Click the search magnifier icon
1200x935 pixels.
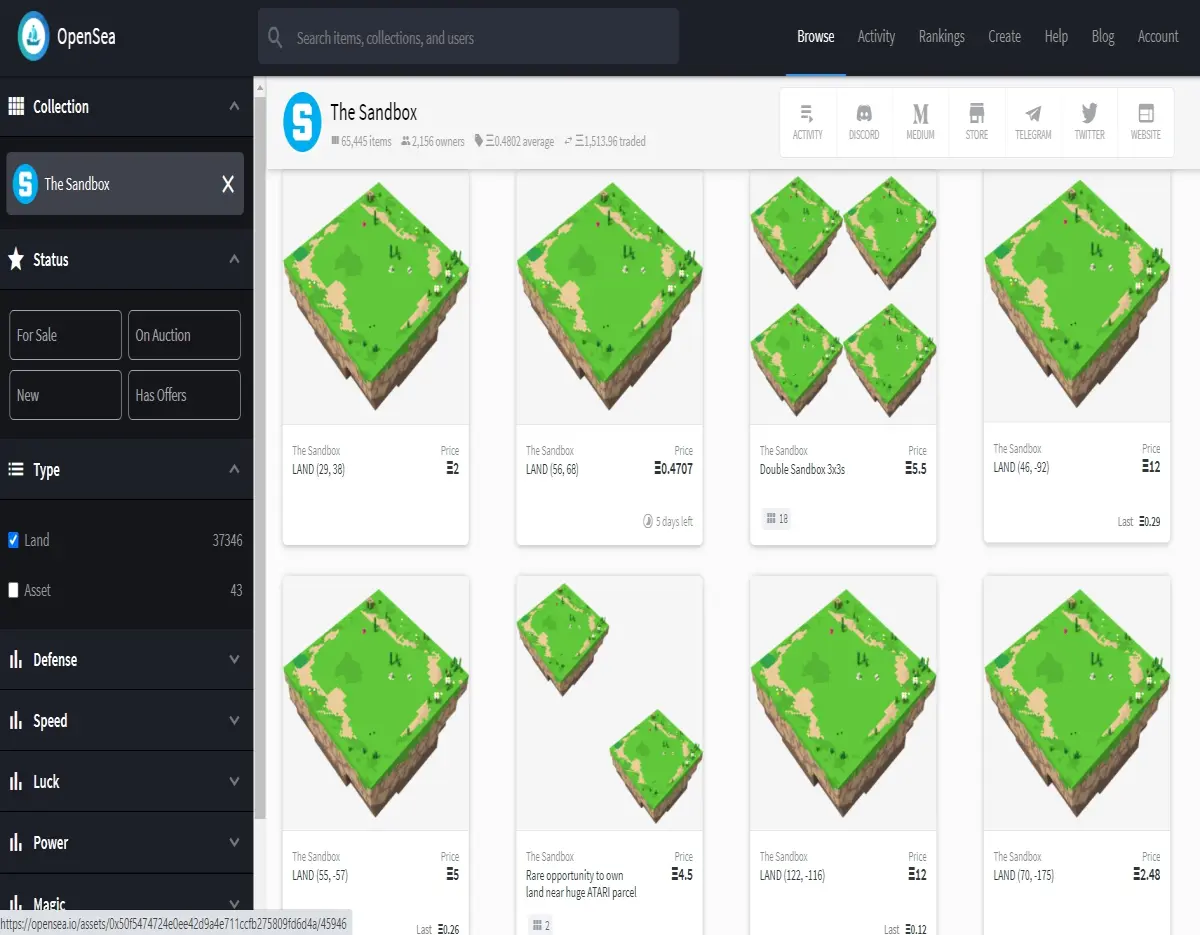click(x=276, y=38)
